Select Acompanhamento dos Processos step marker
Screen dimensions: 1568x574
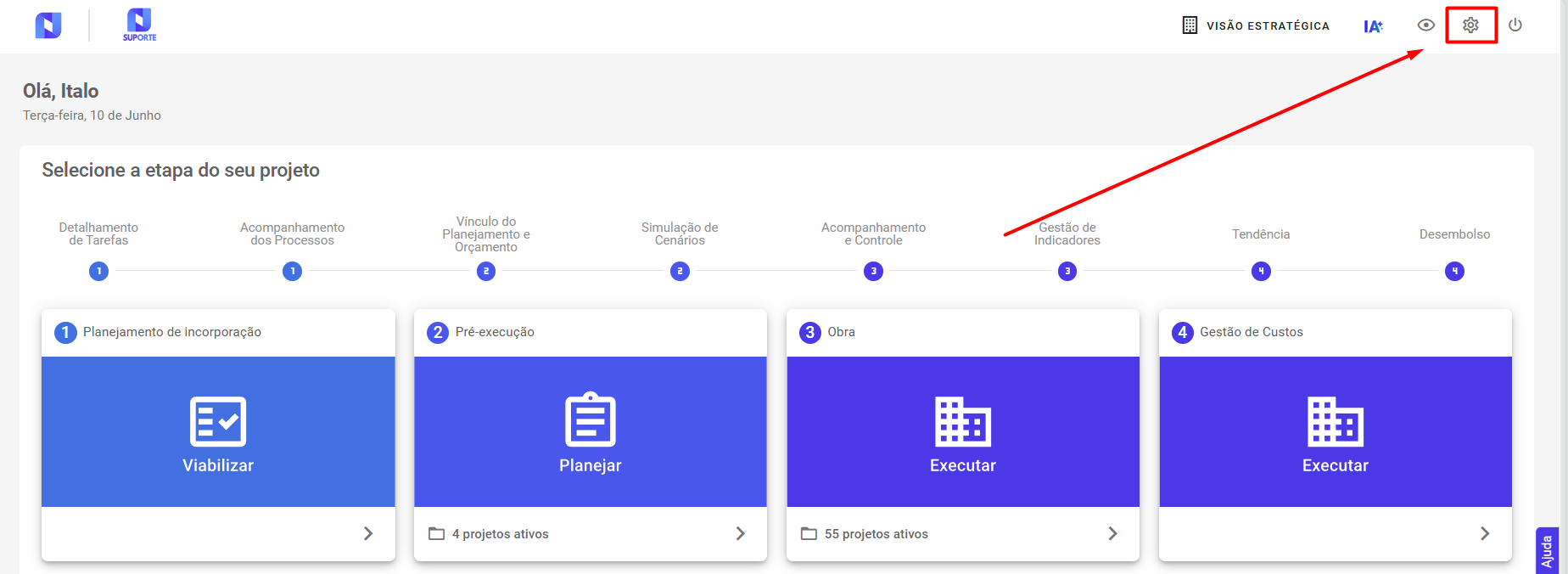(292, 271)
